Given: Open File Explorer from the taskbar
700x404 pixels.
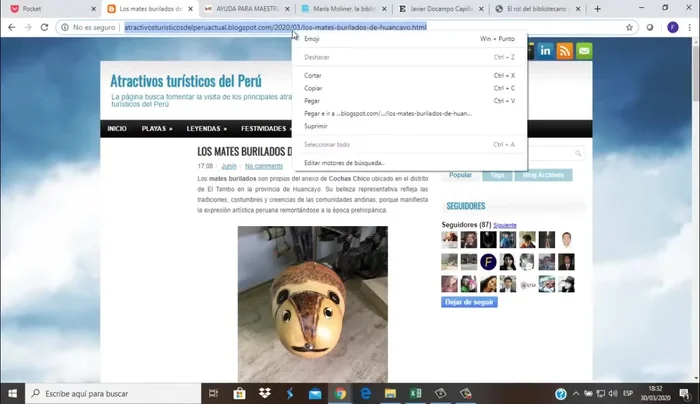Looking at the screenshot, I should (390, 393).
